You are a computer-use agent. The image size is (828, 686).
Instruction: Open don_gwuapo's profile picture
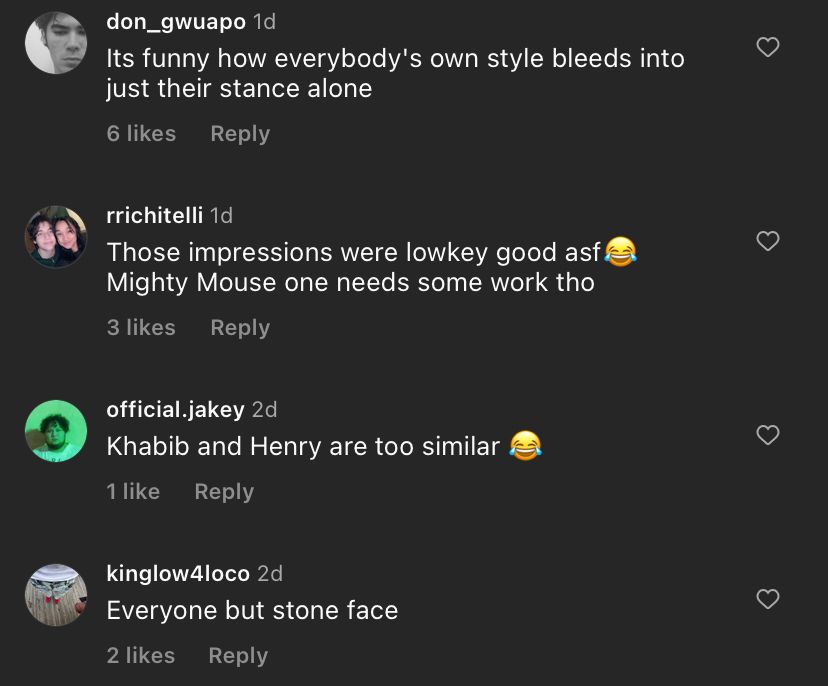[56, 43]
